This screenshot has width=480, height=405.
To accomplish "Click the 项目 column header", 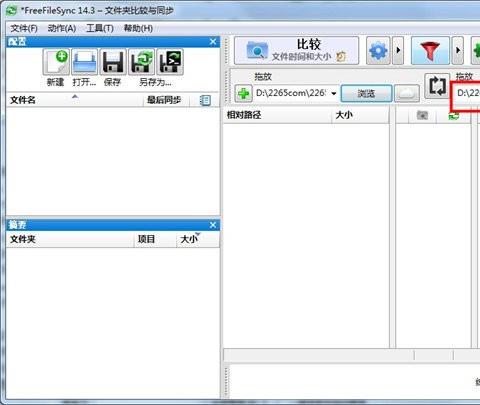I will coord(155,239).
